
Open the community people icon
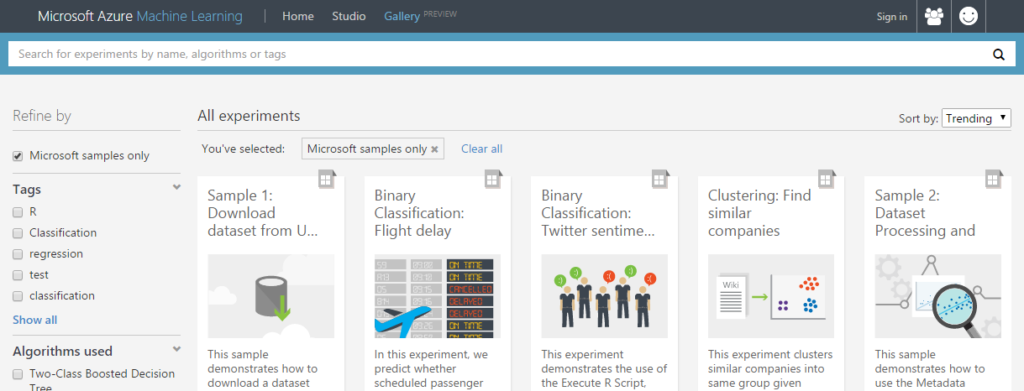(x=934, y=17)
